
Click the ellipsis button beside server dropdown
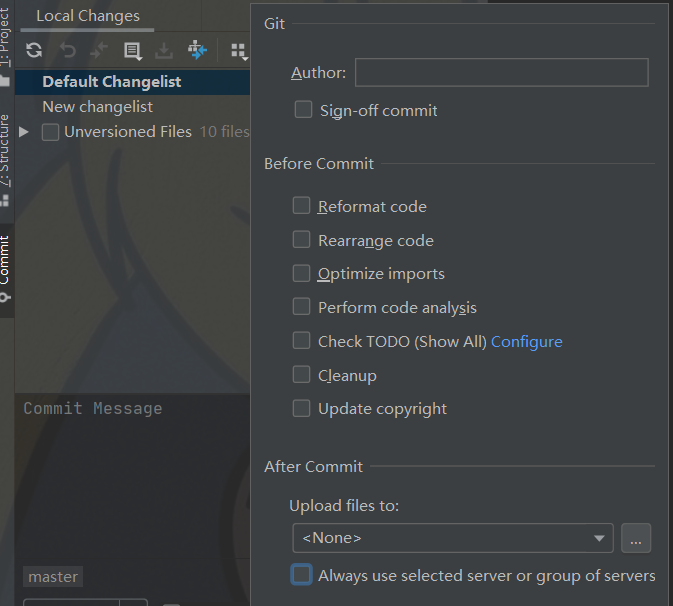tap(636, 538)
